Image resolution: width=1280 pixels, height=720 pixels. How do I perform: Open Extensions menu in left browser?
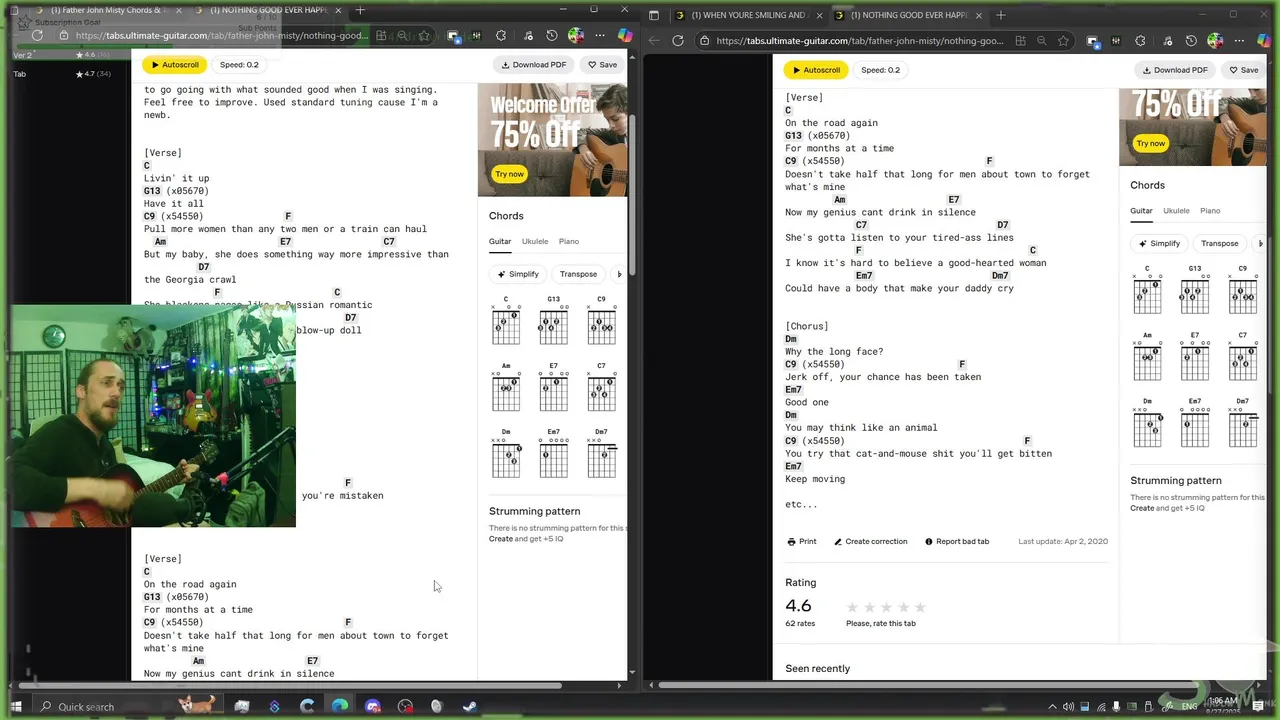[x=501, y=36]
